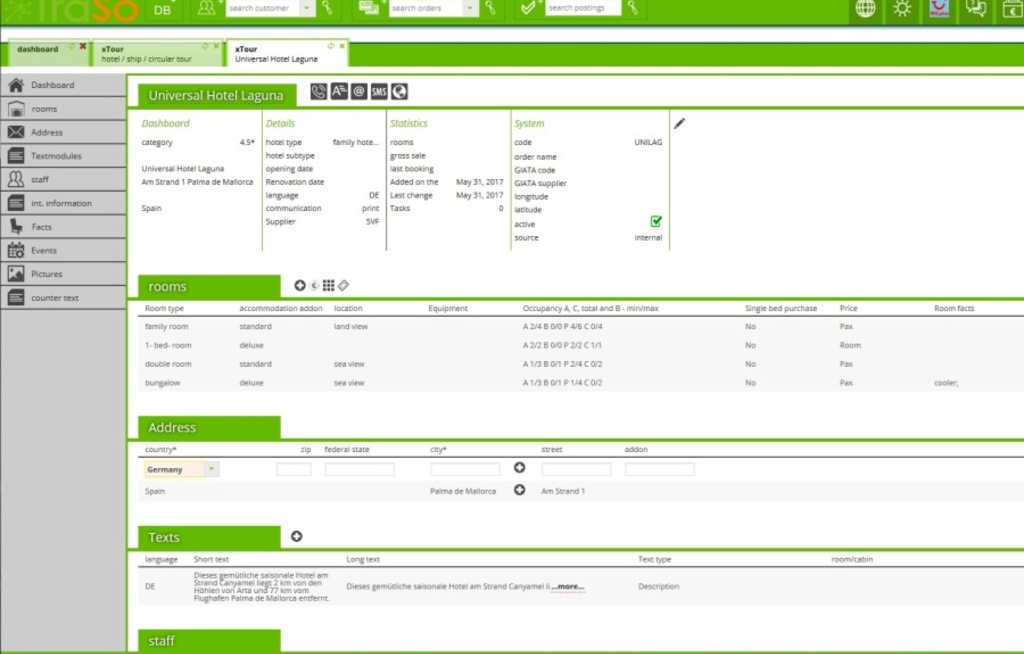The image size is (1024, 654).
Task: Click the DB button in top toolbar
Action: point(162,10)
